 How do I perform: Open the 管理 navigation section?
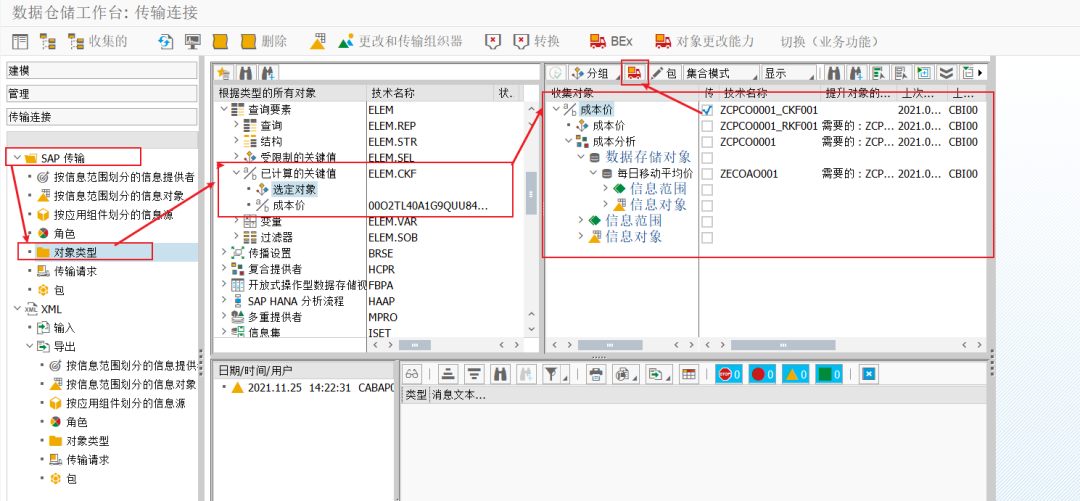point(101,94)
